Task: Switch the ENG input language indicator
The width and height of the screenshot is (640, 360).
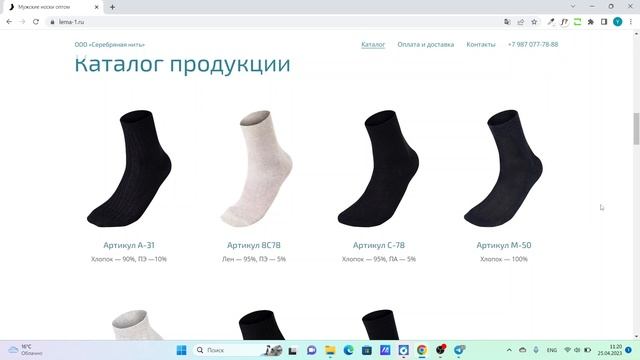Action: 552,350
